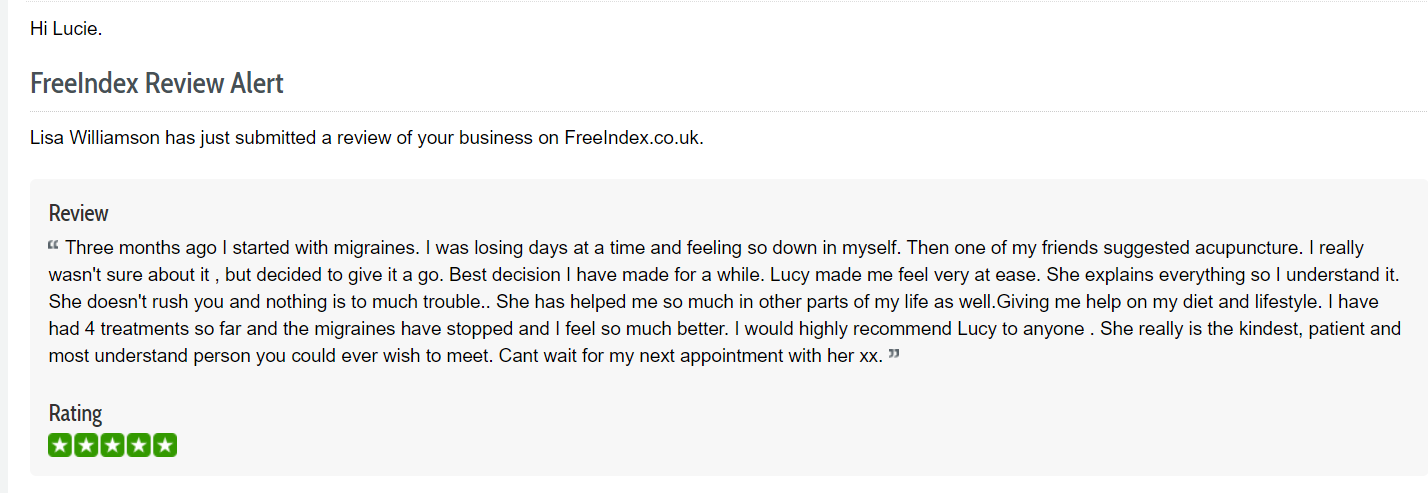Click the Review section heading
The height and width of the screenshot is (493, 1428).
(79, 213)
